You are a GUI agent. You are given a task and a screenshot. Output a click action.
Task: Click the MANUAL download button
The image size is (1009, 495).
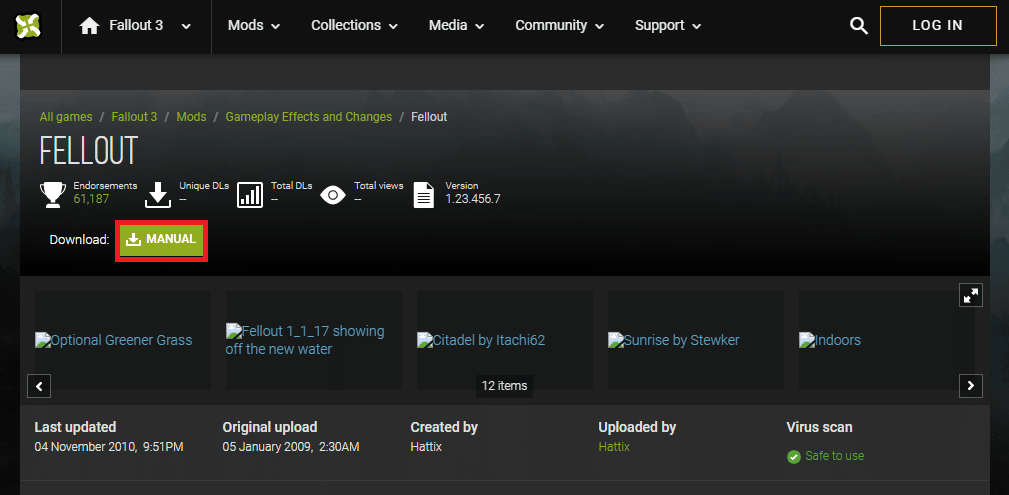[161, 239]
